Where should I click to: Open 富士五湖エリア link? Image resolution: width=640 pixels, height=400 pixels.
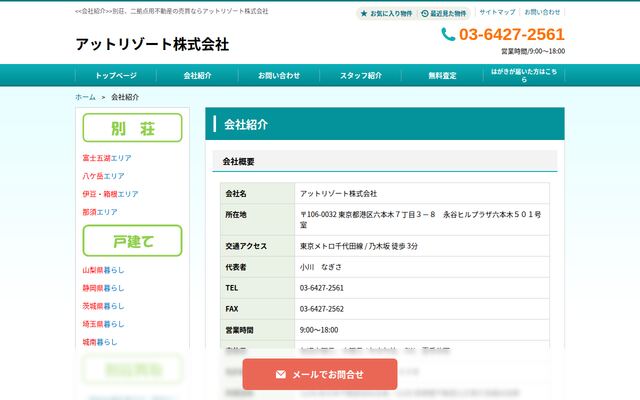[107, 158]
